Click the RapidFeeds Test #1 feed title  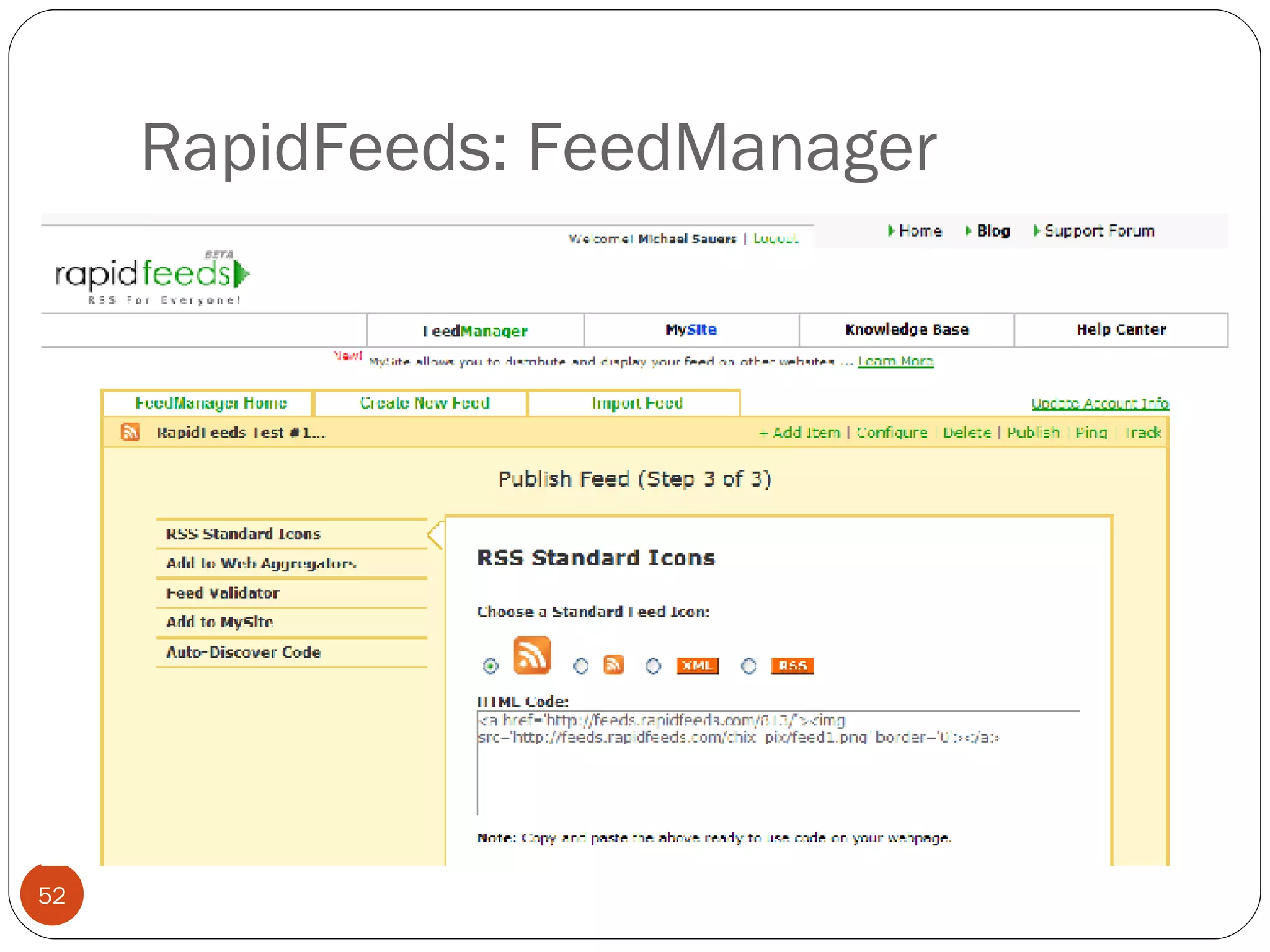tap(241, 433)
